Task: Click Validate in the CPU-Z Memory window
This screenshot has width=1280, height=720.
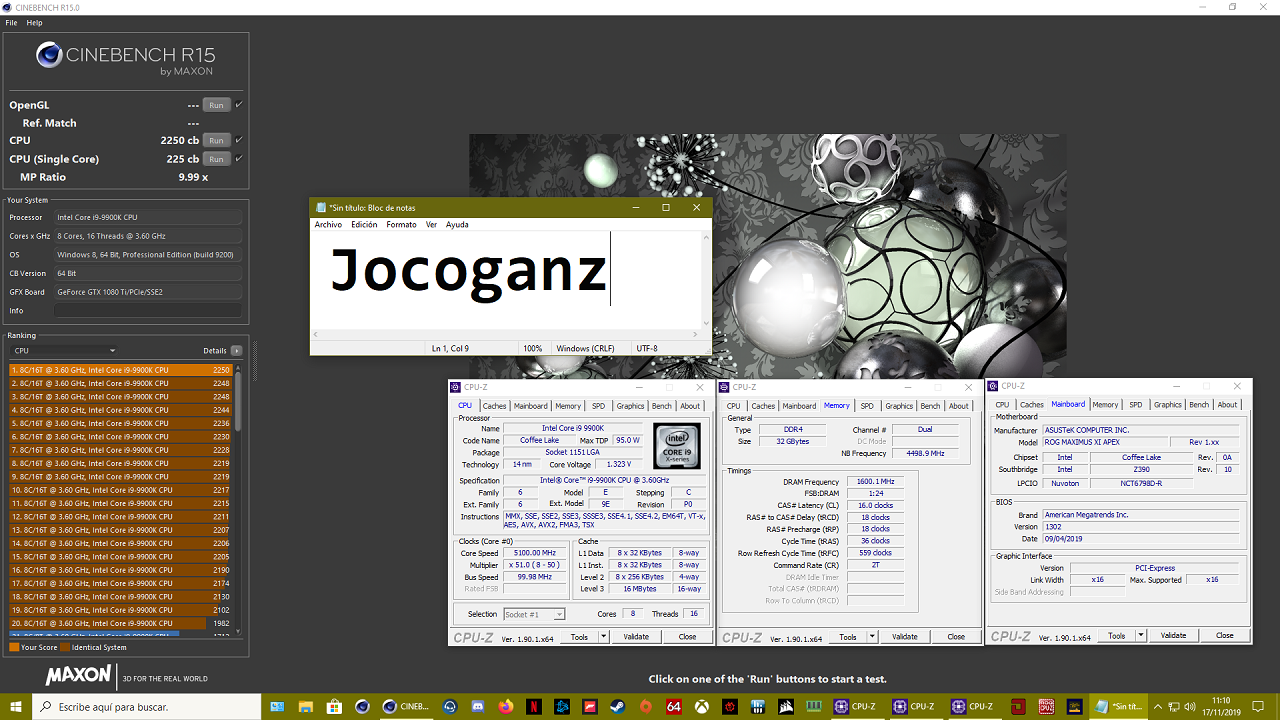Action: [x=904, y=637]
